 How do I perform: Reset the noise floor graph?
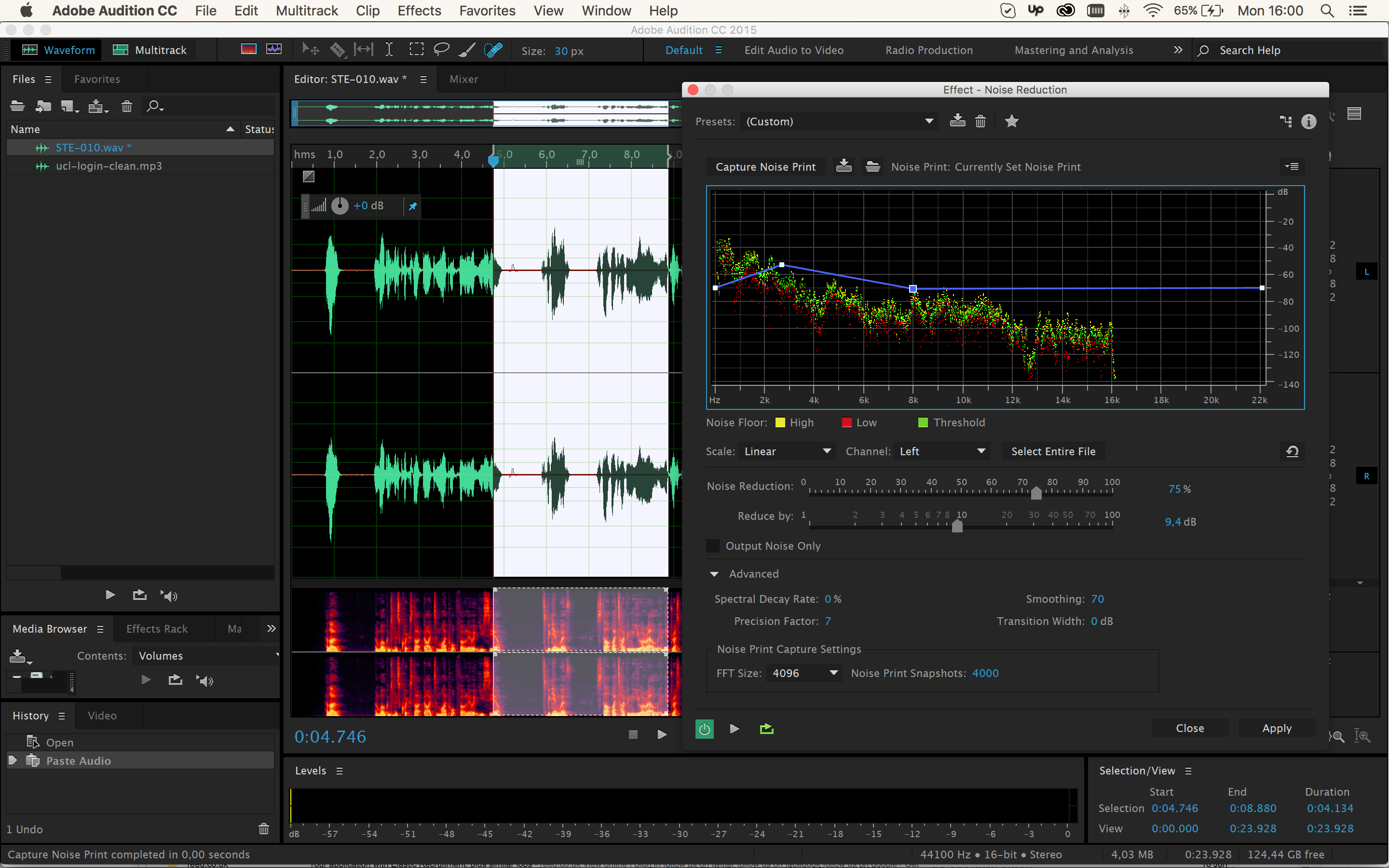1292,451
